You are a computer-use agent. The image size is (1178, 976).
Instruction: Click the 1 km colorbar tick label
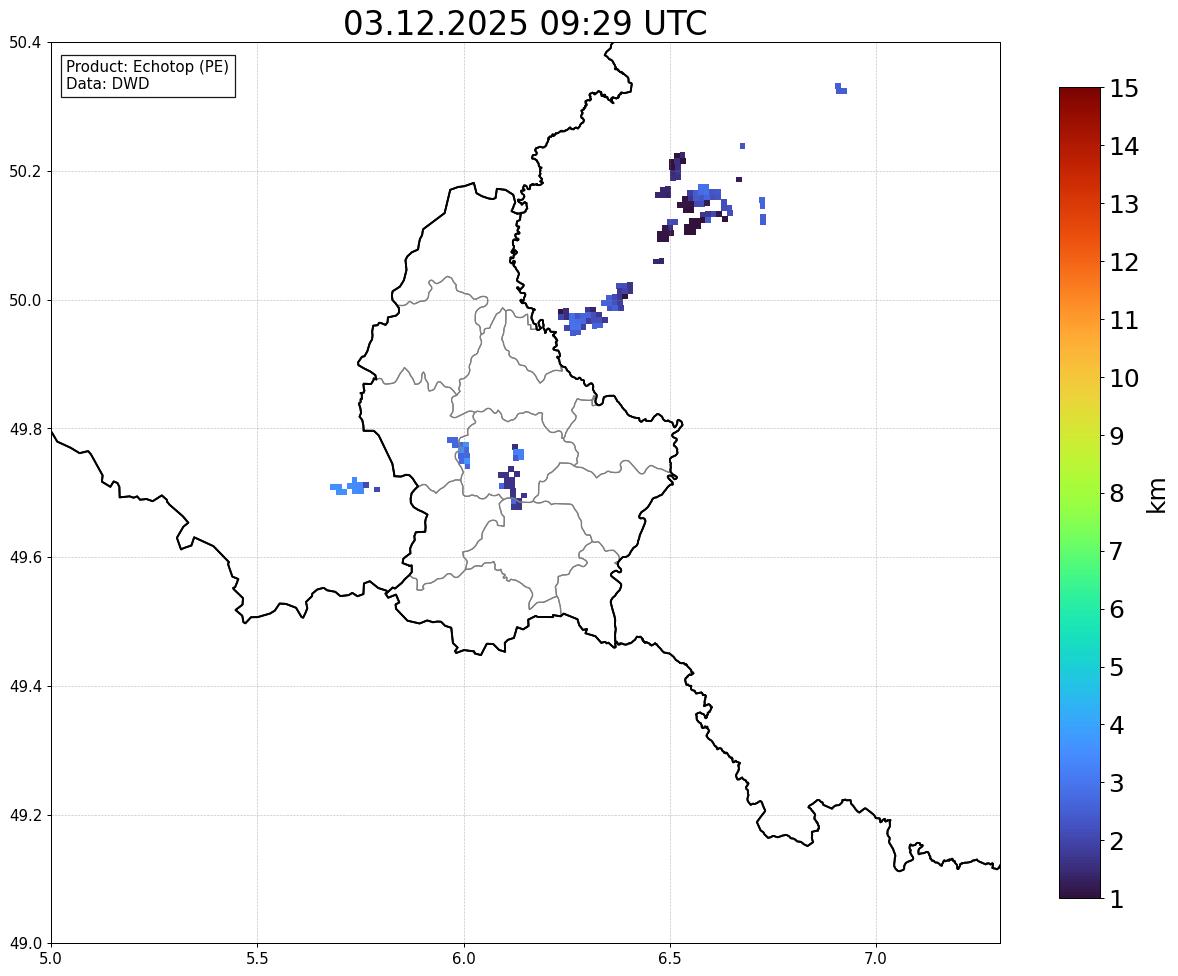[x=1116, y=899]
